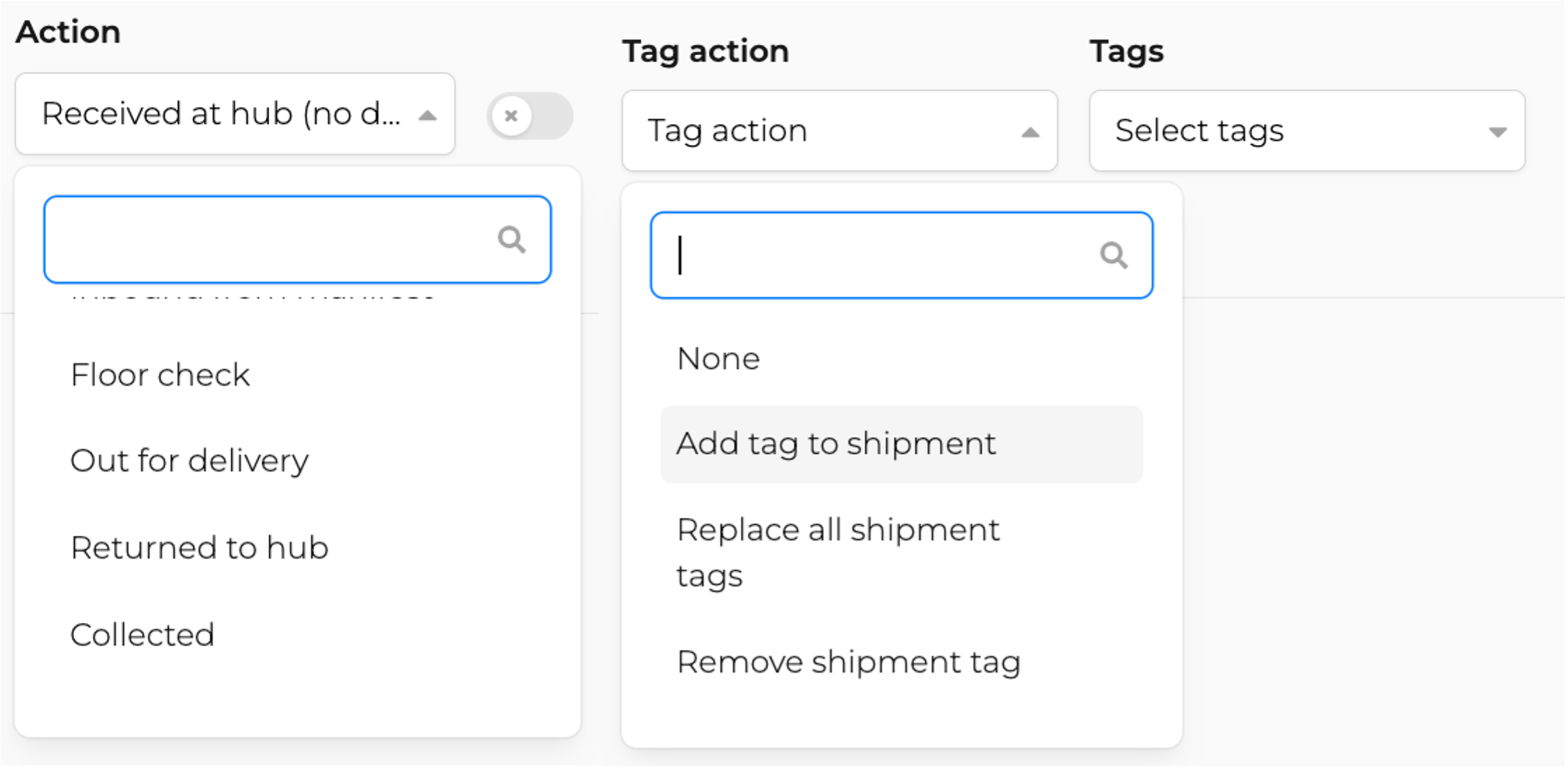Click the down caret on Select tags

pos(1497,133)
